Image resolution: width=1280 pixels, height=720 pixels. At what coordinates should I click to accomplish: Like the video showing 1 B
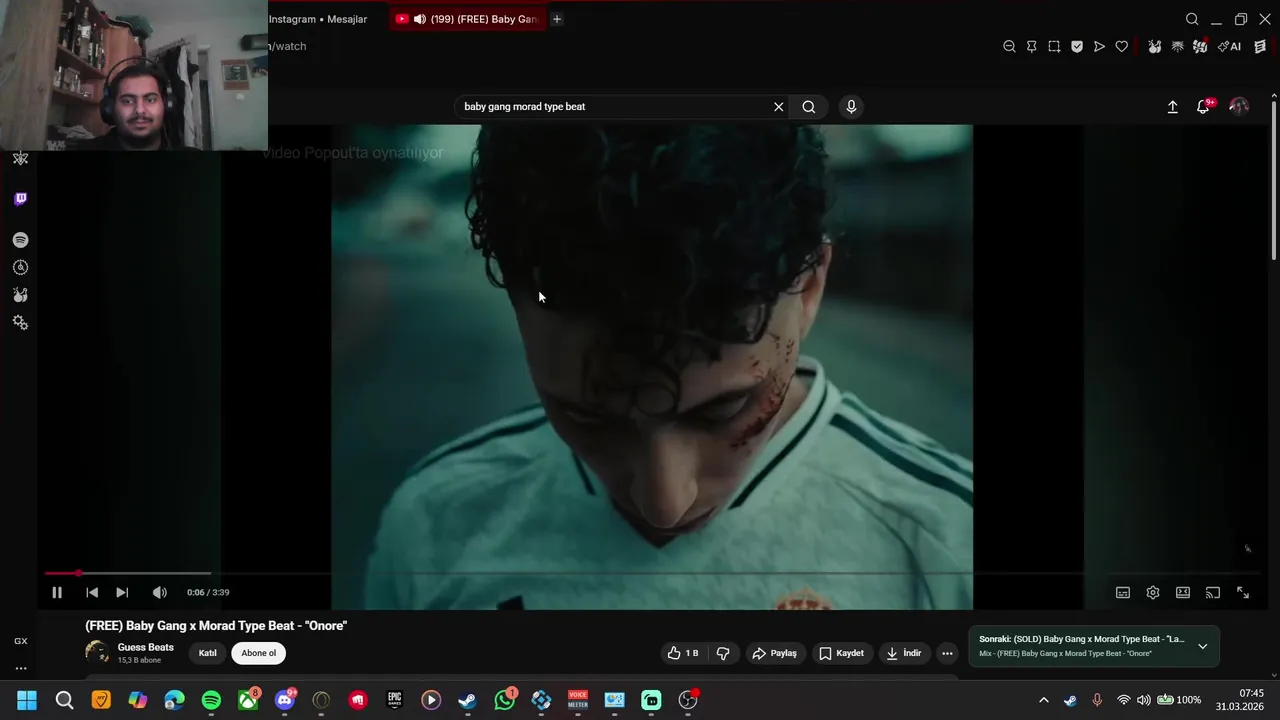683,653
